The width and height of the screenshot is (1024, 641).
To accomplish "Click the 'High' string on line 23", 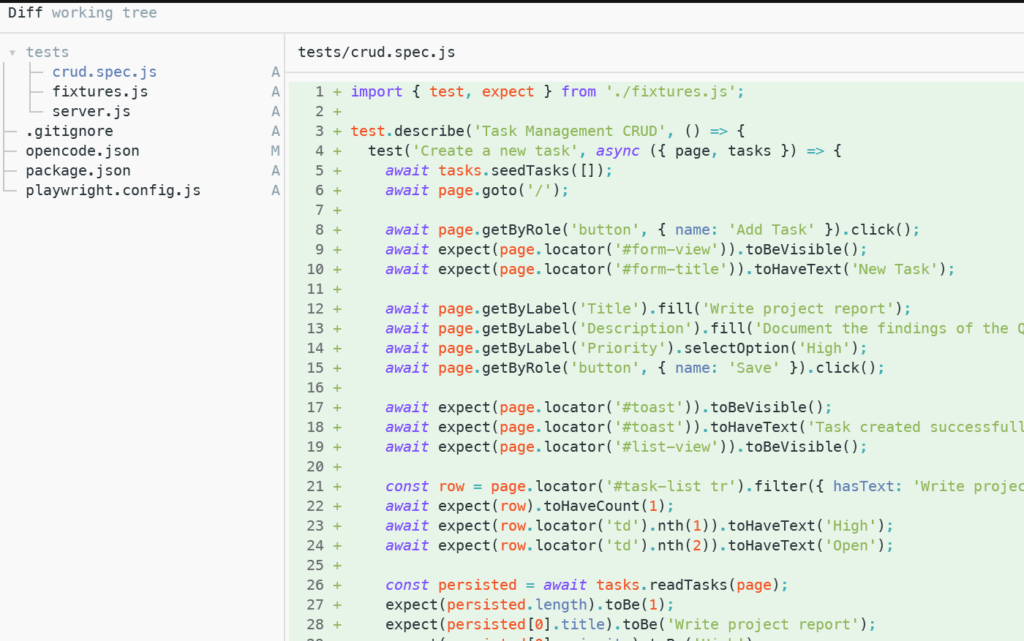I will pos(850,525).
